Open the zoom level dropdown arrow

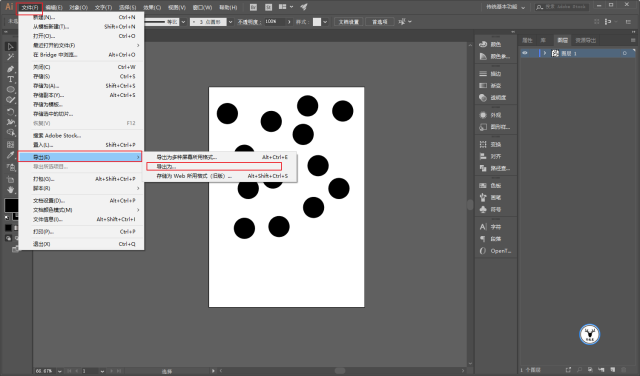(x=60, y=371)
